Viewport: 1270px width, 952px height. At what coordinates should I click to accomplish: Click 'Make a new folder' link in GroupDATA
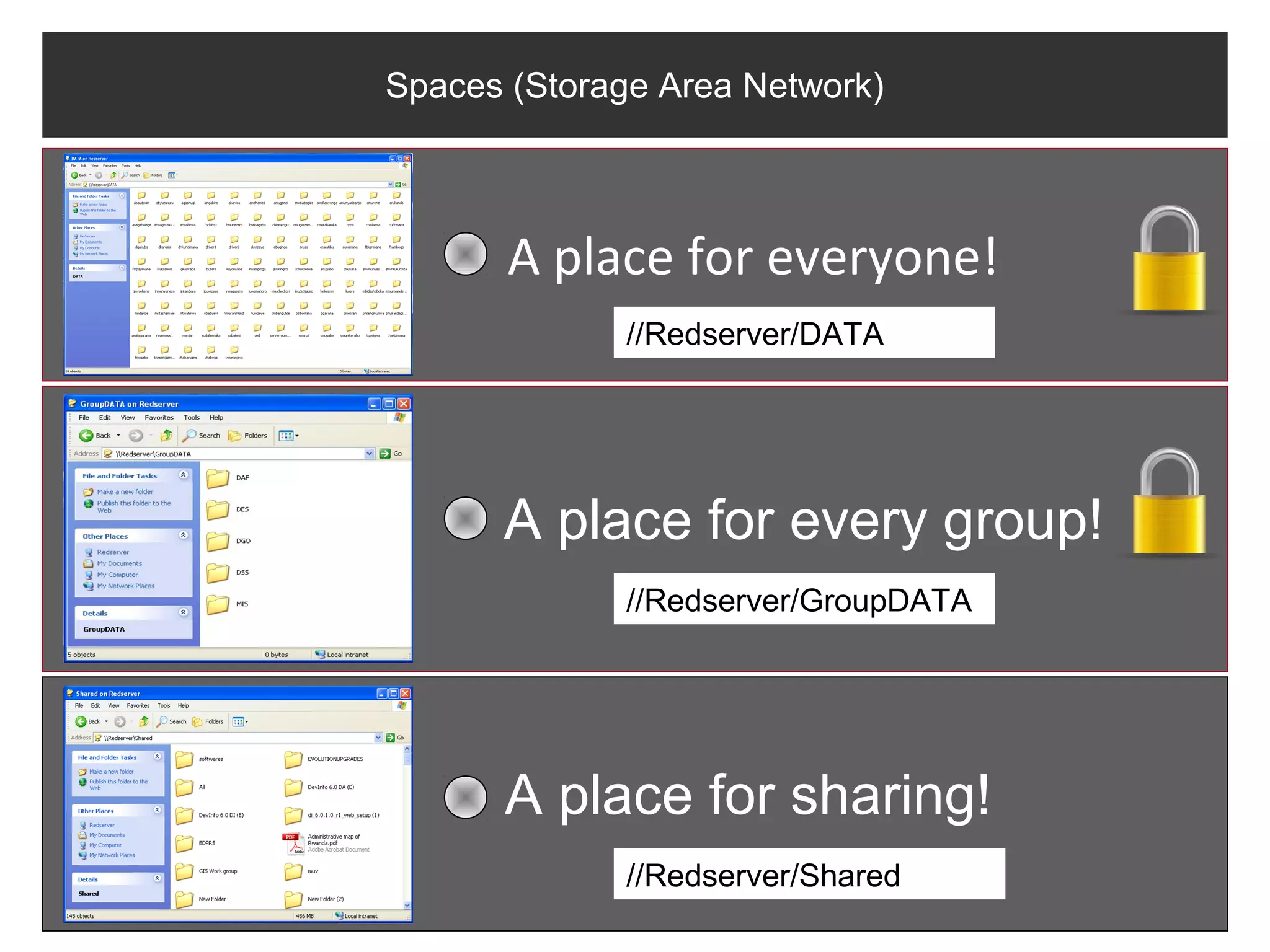[x=125, y=492]
